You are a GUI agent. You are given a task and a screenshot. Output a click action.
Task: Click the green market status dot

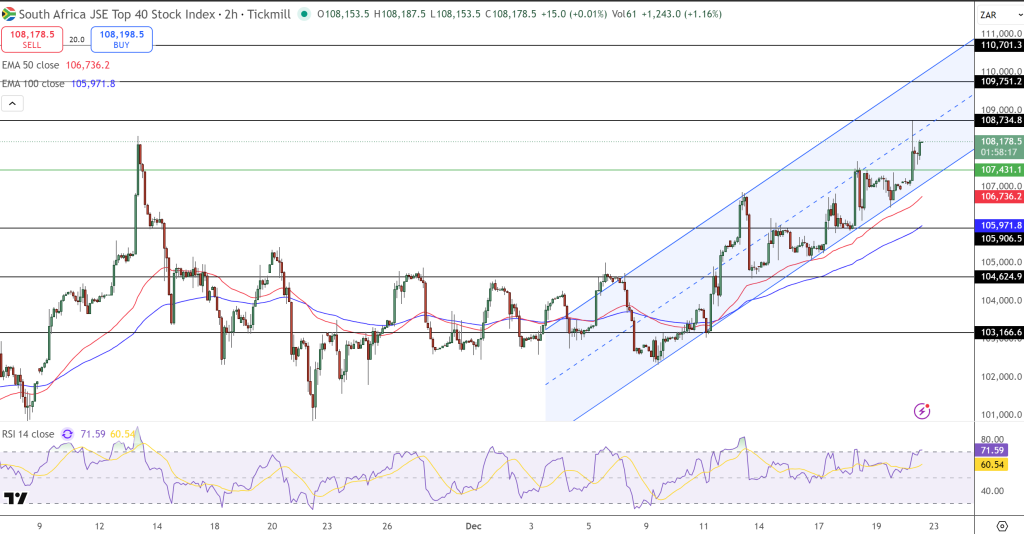[304, 14]
